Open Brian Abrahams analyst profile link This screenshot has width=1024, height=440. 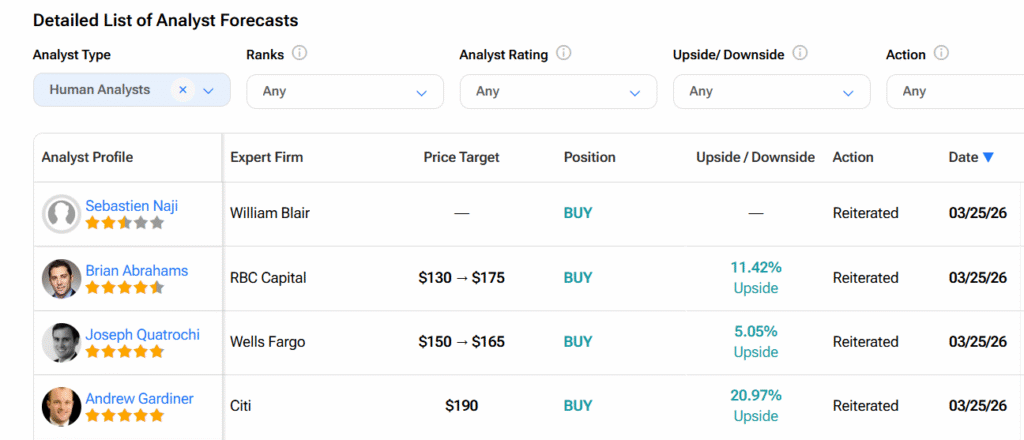click(x=136, y=270)
